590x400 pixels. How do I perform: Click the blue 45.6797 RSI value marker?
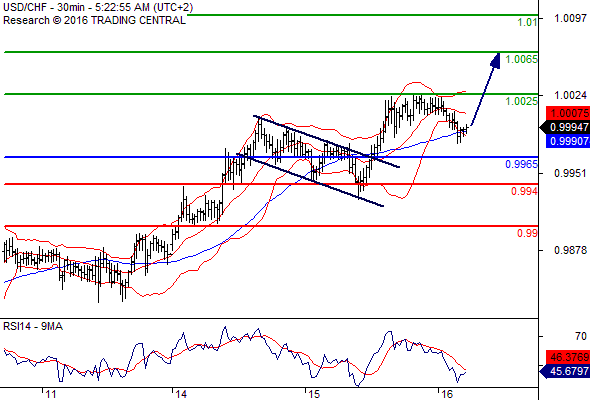pos(565,371)
